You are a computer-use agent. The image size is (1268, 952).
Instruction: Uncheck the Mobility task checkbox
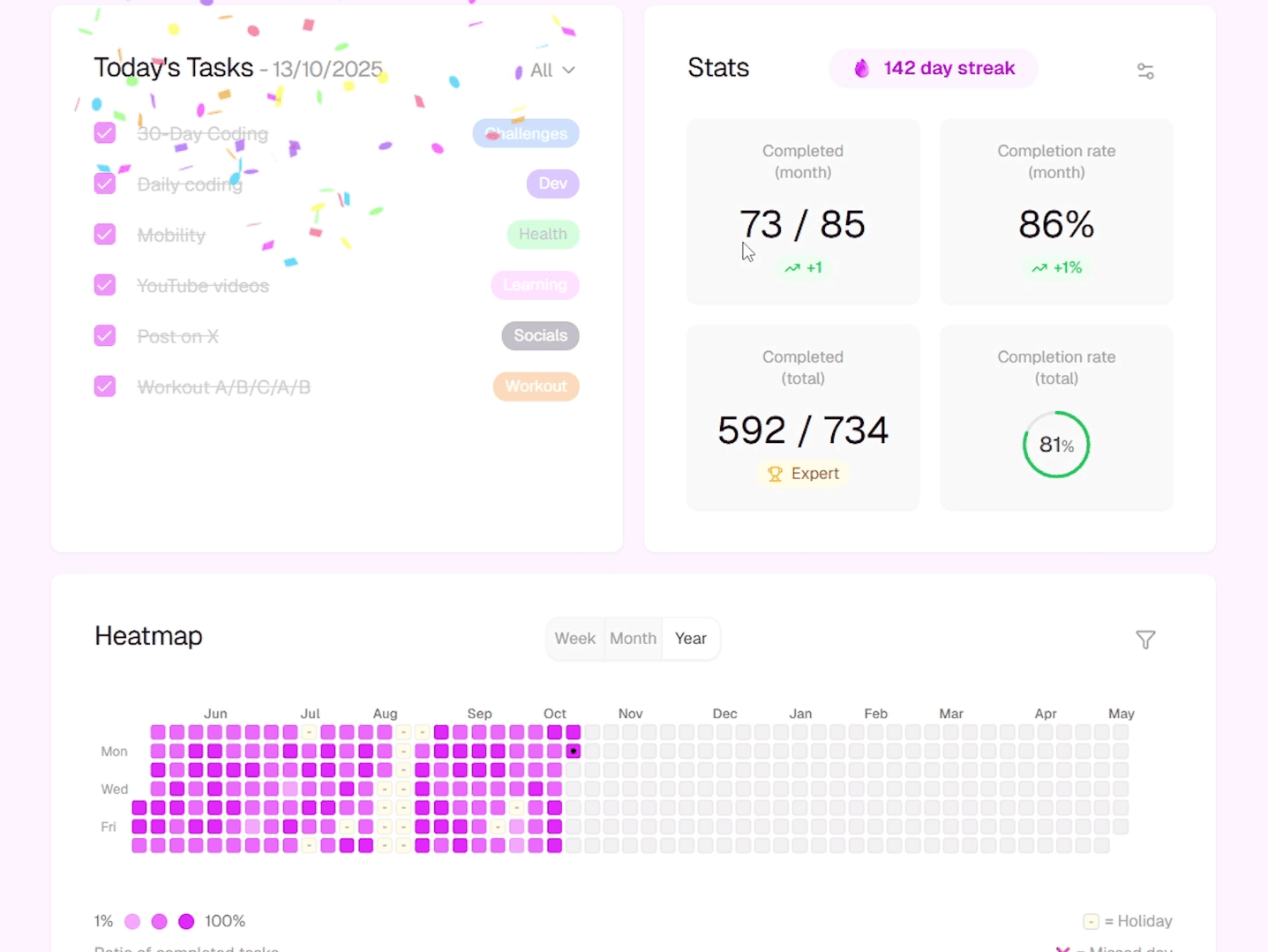[x=105, y=235]
